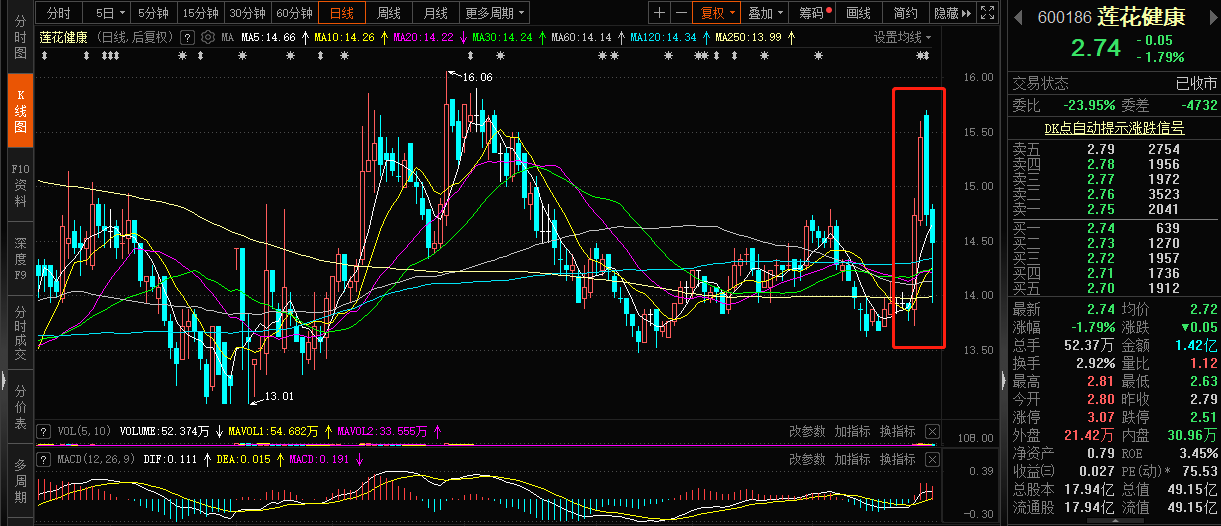
Task: Click the 16.06 high price marker on chart
Action: click(x=476, y=77)
